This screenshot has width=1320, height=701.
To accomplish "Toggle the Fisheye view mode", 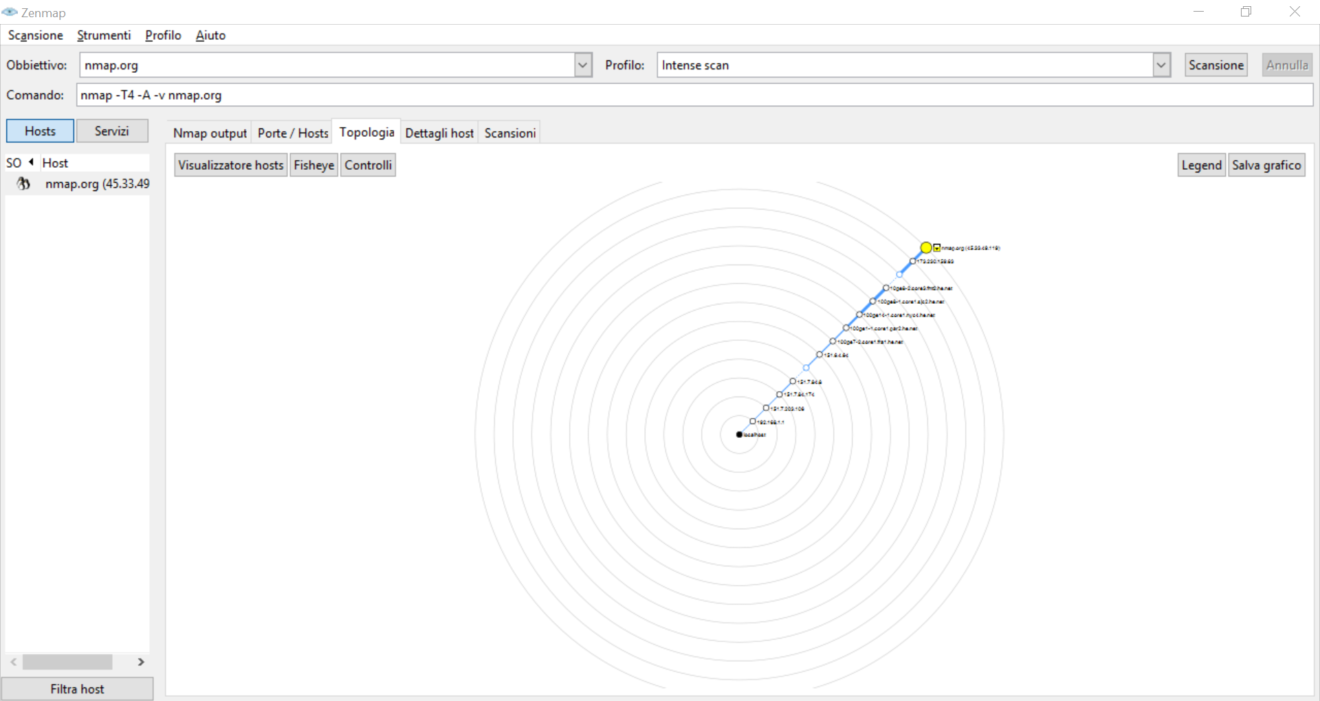I will click(313, 165).
